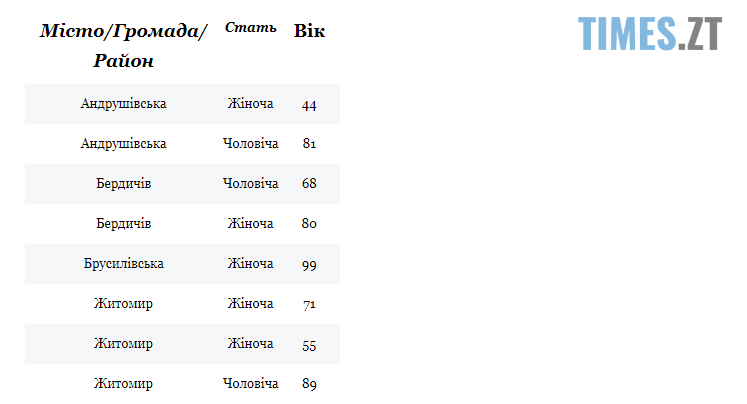Select the age value 44
This screenshot has width=747, height=404.
309,105
